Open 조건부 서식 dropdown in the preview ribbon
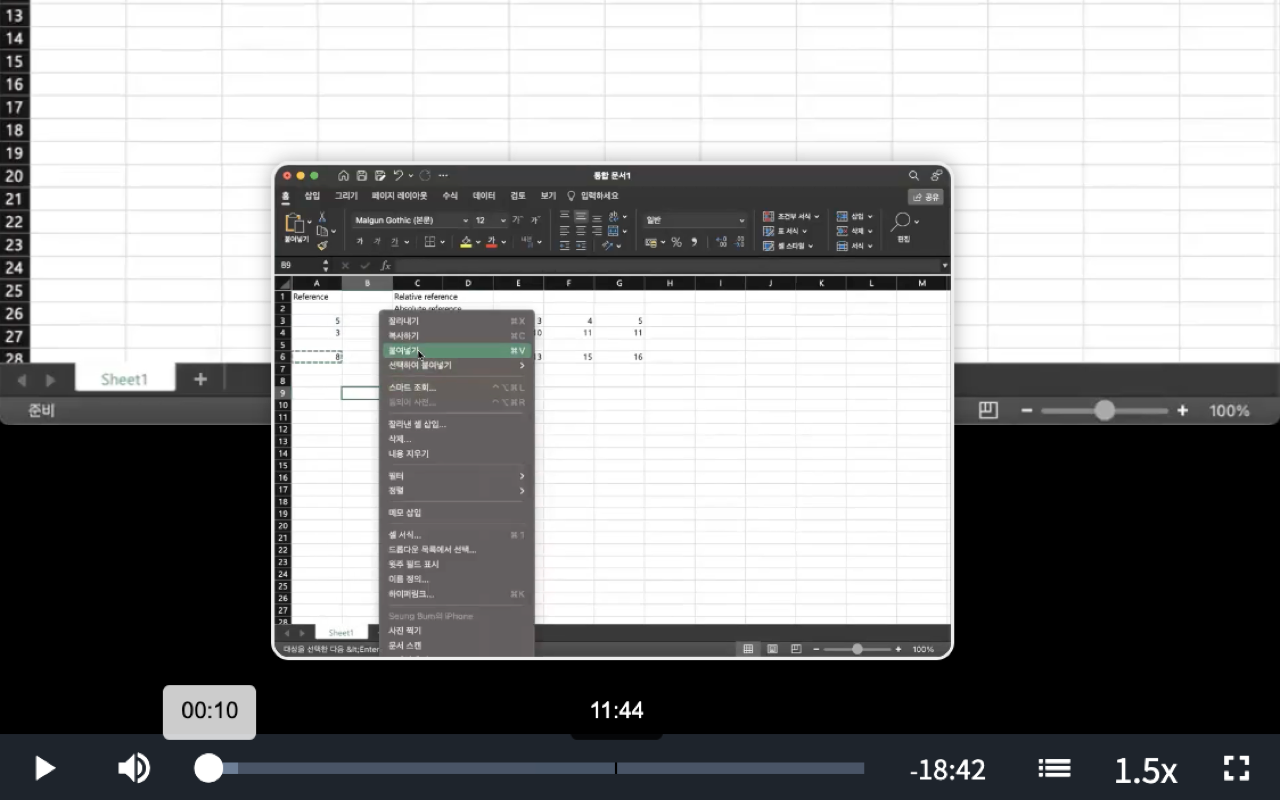The image size is (1280, 800). [791, 216]
